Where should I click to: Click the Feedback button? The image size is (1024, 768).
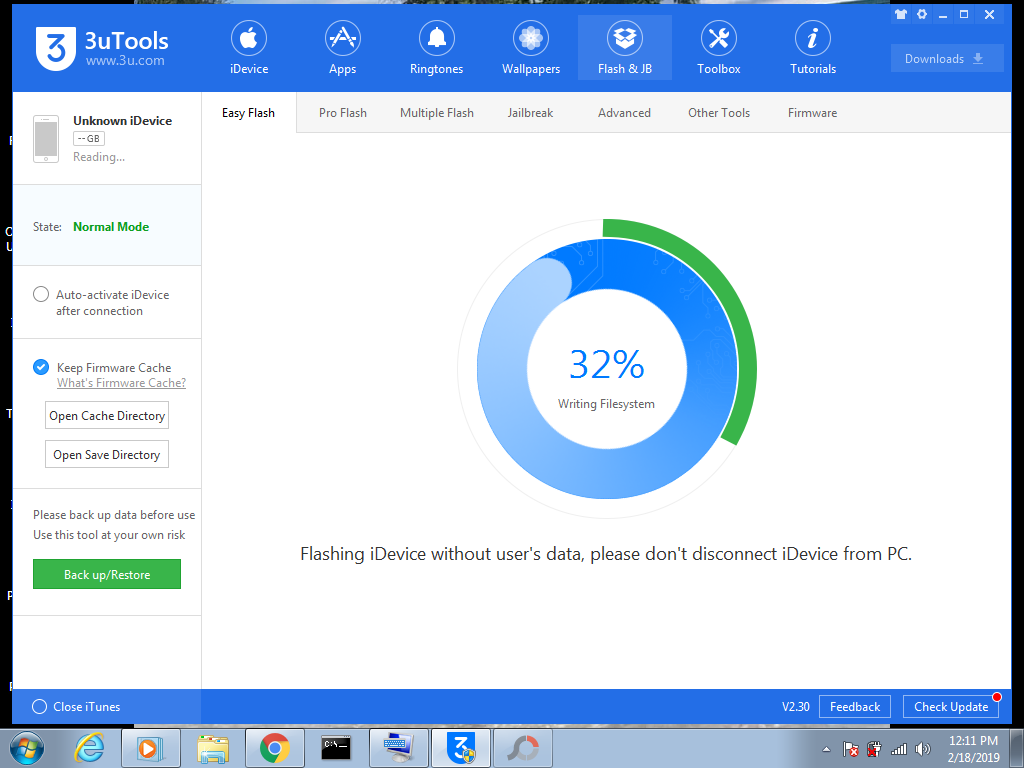[855, 707]
